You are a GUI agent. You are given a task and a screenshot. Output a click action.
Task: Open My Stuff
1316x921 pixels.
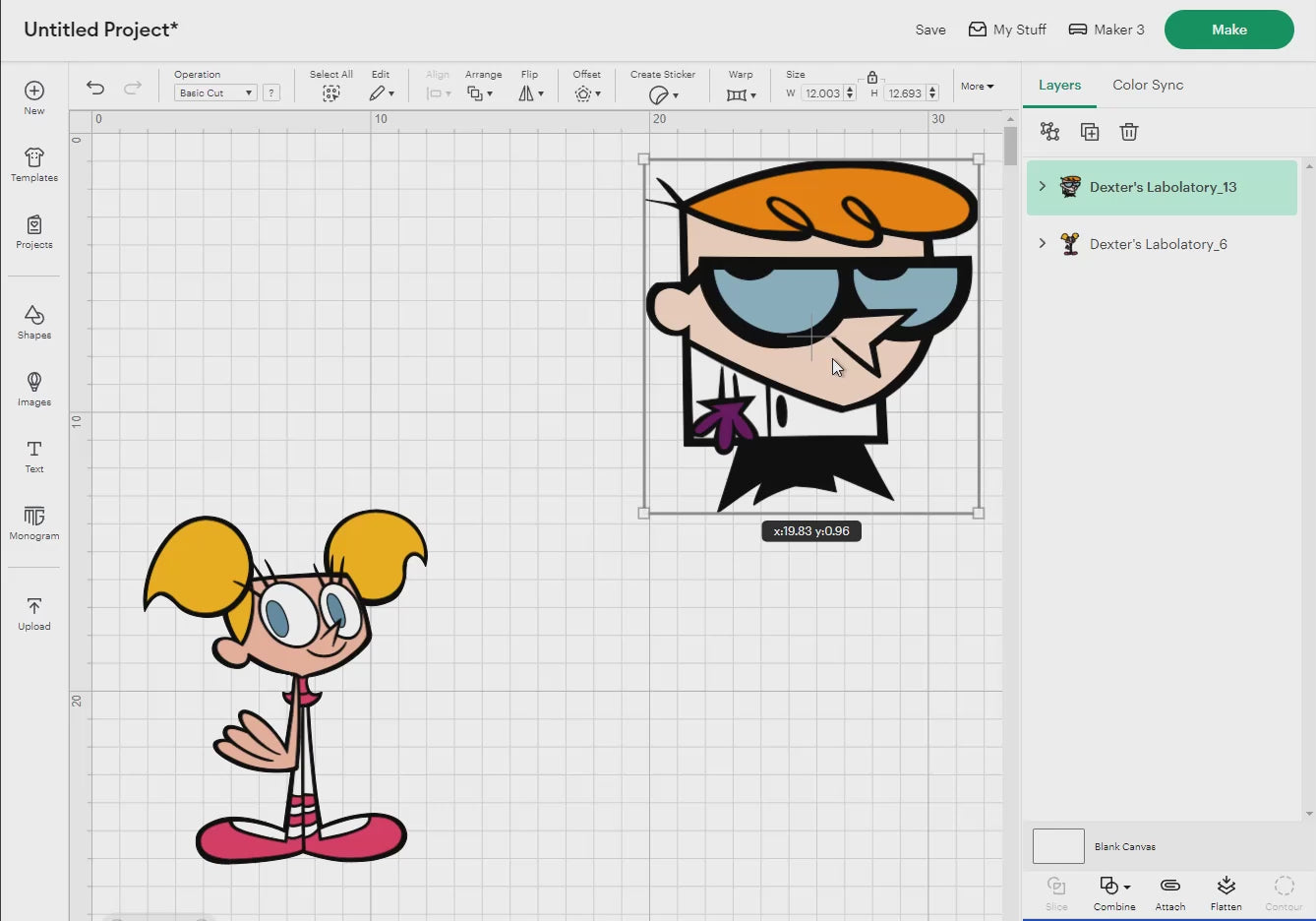(x=1007, y=30)
